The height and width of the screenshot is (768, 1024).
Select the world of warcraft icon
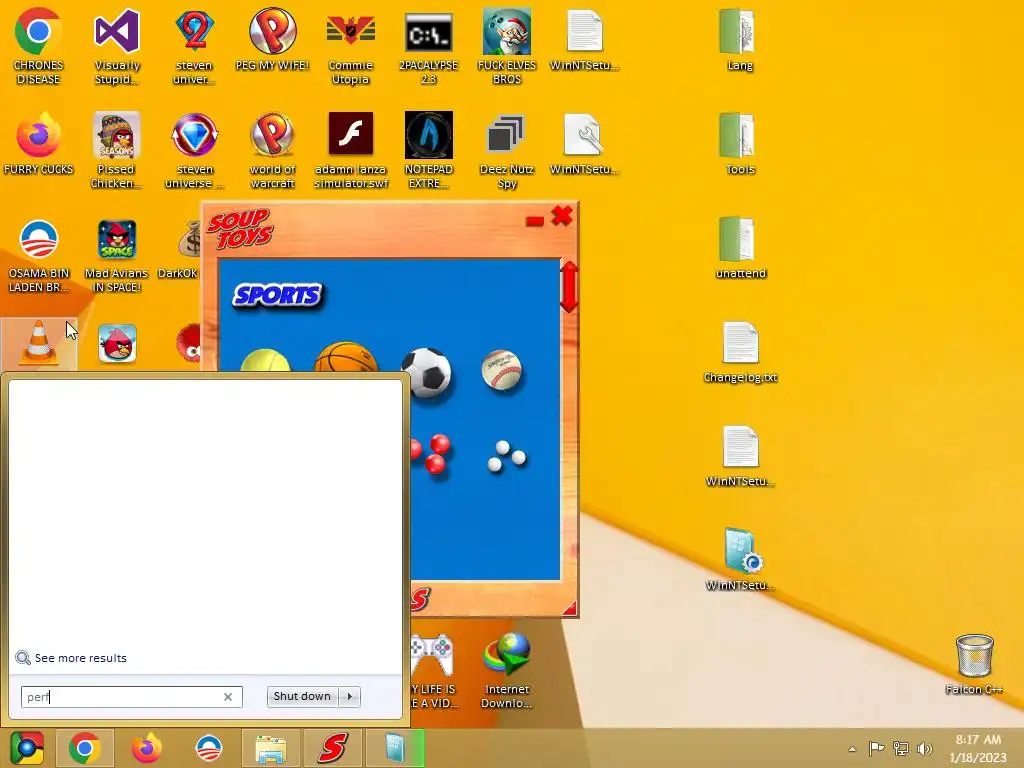pos(272,150)
